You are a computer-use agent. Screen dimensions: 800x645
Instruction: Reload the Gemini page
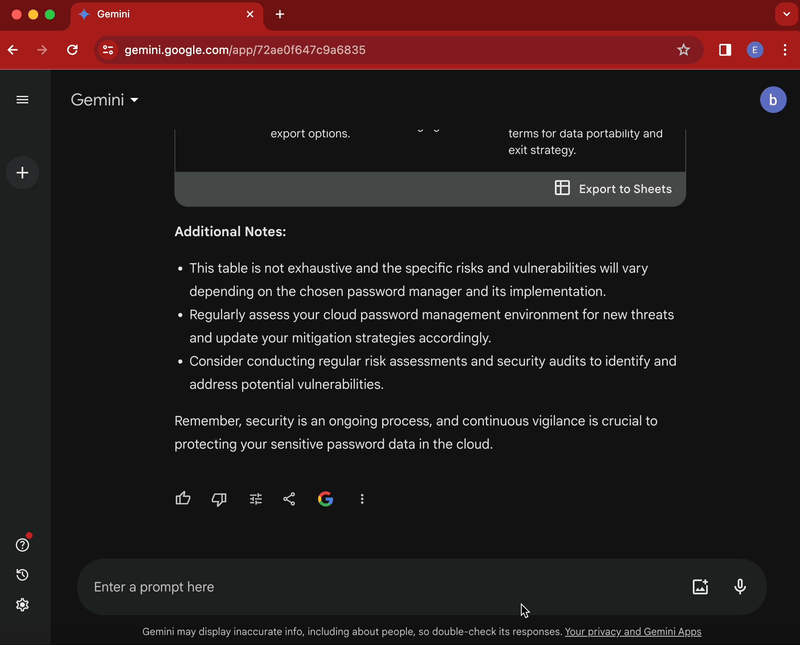coord(72,49)
